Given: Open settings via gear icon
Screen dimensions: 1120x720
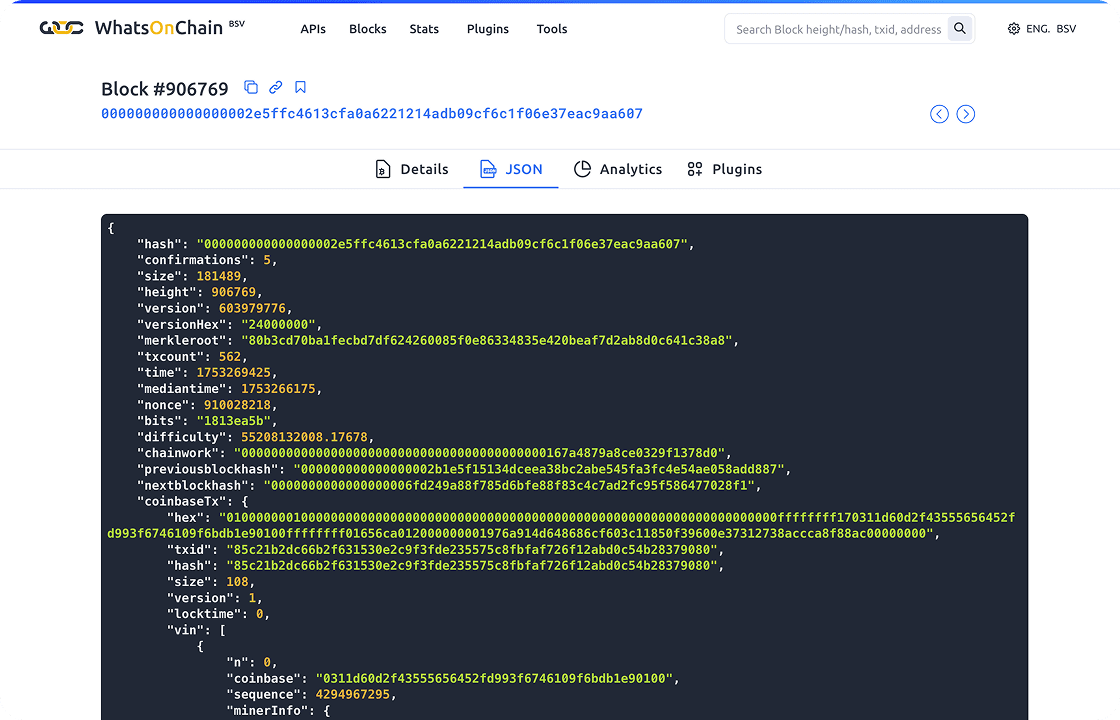Looking at the screenshot, I should pyautogui.click(x=1014, y=29).
